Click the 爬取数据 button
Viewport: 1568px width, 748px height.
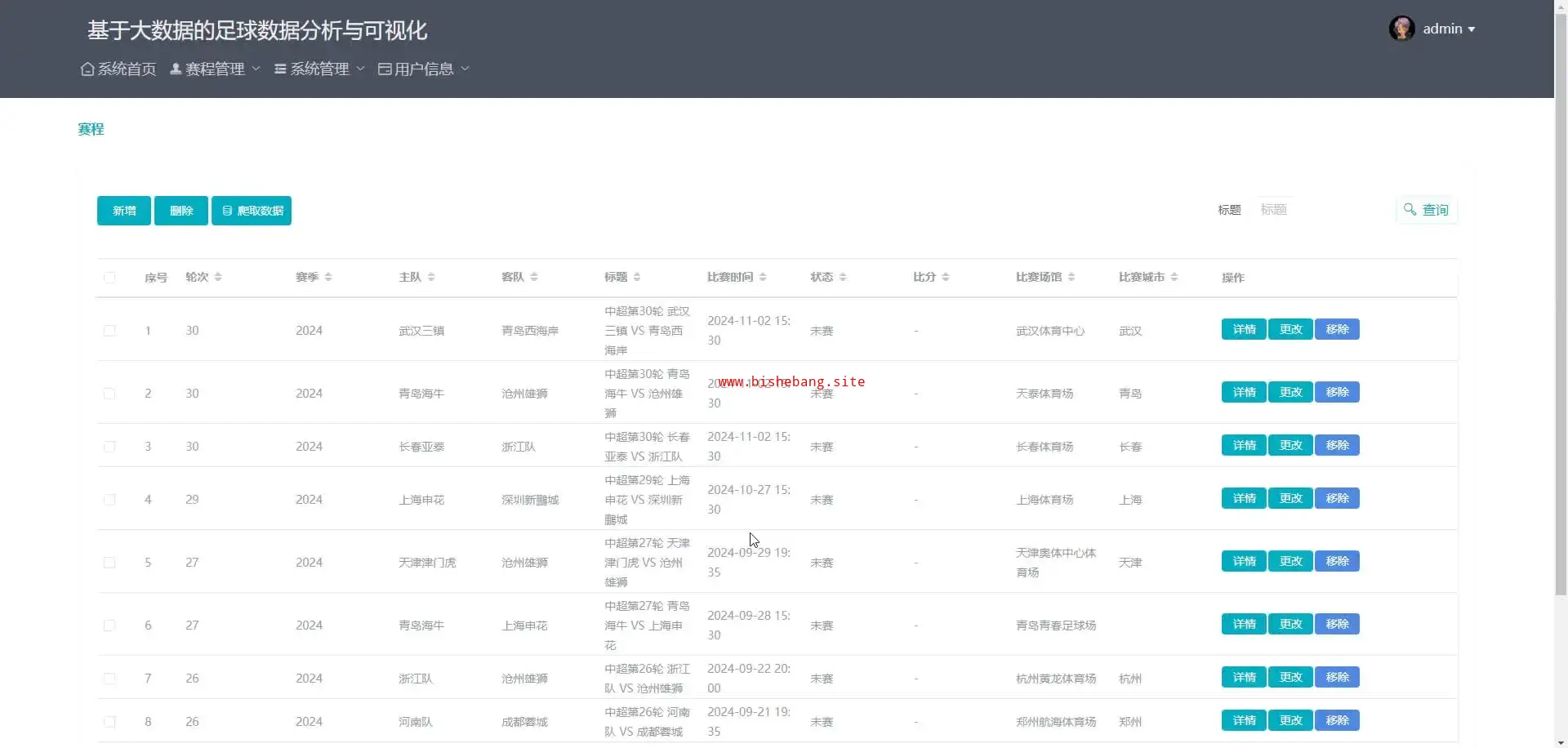pyautogui.click(x=252, y=211)
